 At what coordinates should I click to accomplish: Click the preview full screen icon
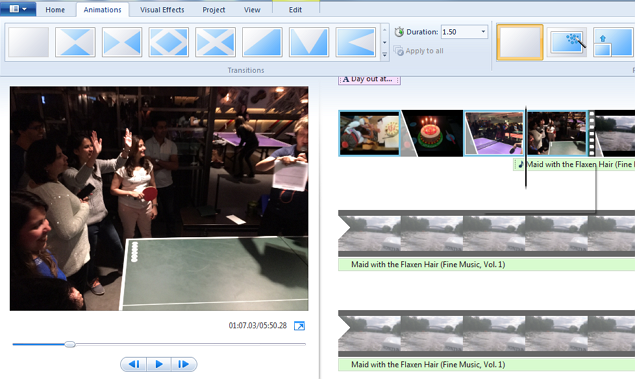tap(299, 326)
